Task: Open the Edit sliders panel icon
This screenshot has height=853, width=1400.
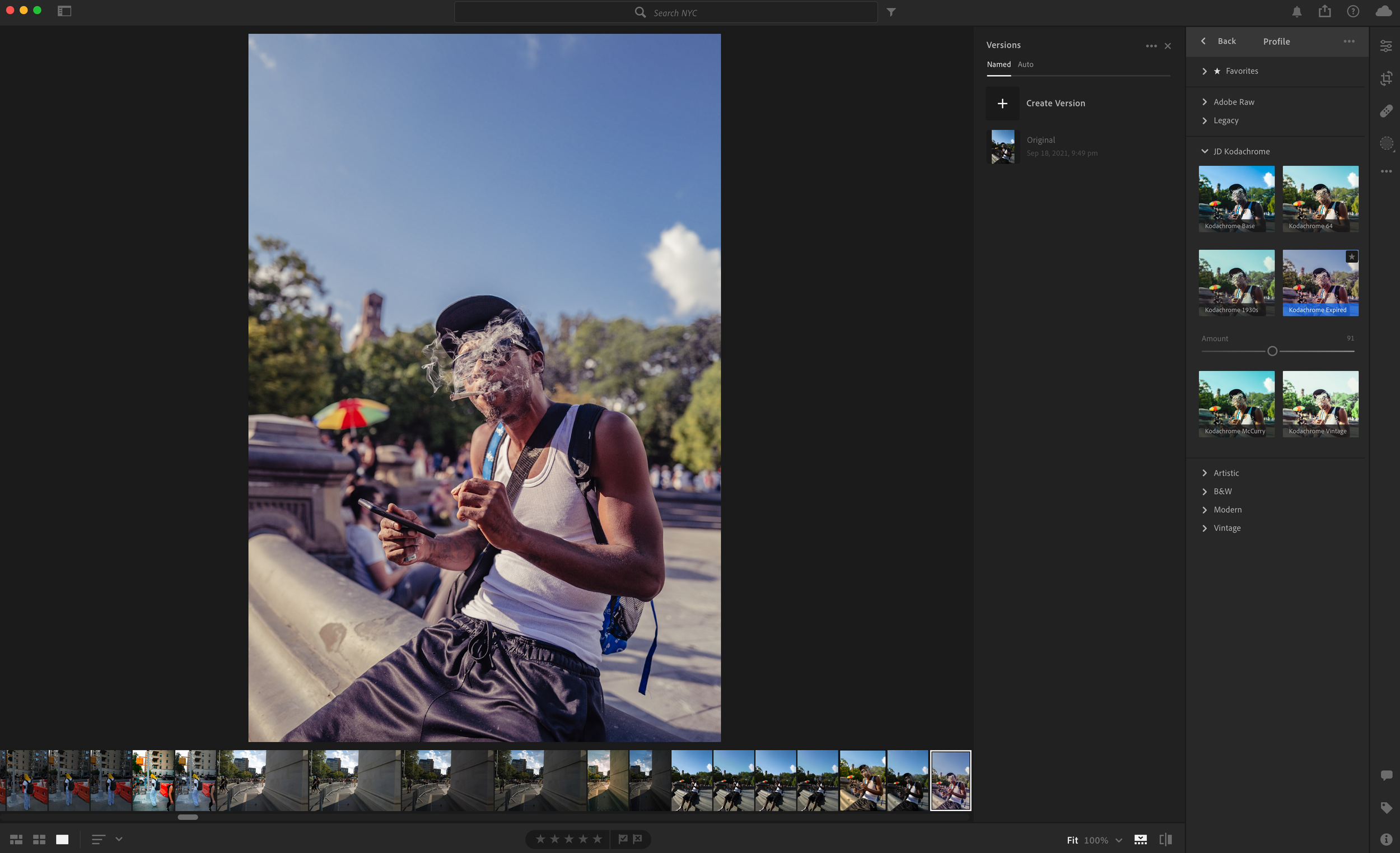Action: (x=1386, y=46)
